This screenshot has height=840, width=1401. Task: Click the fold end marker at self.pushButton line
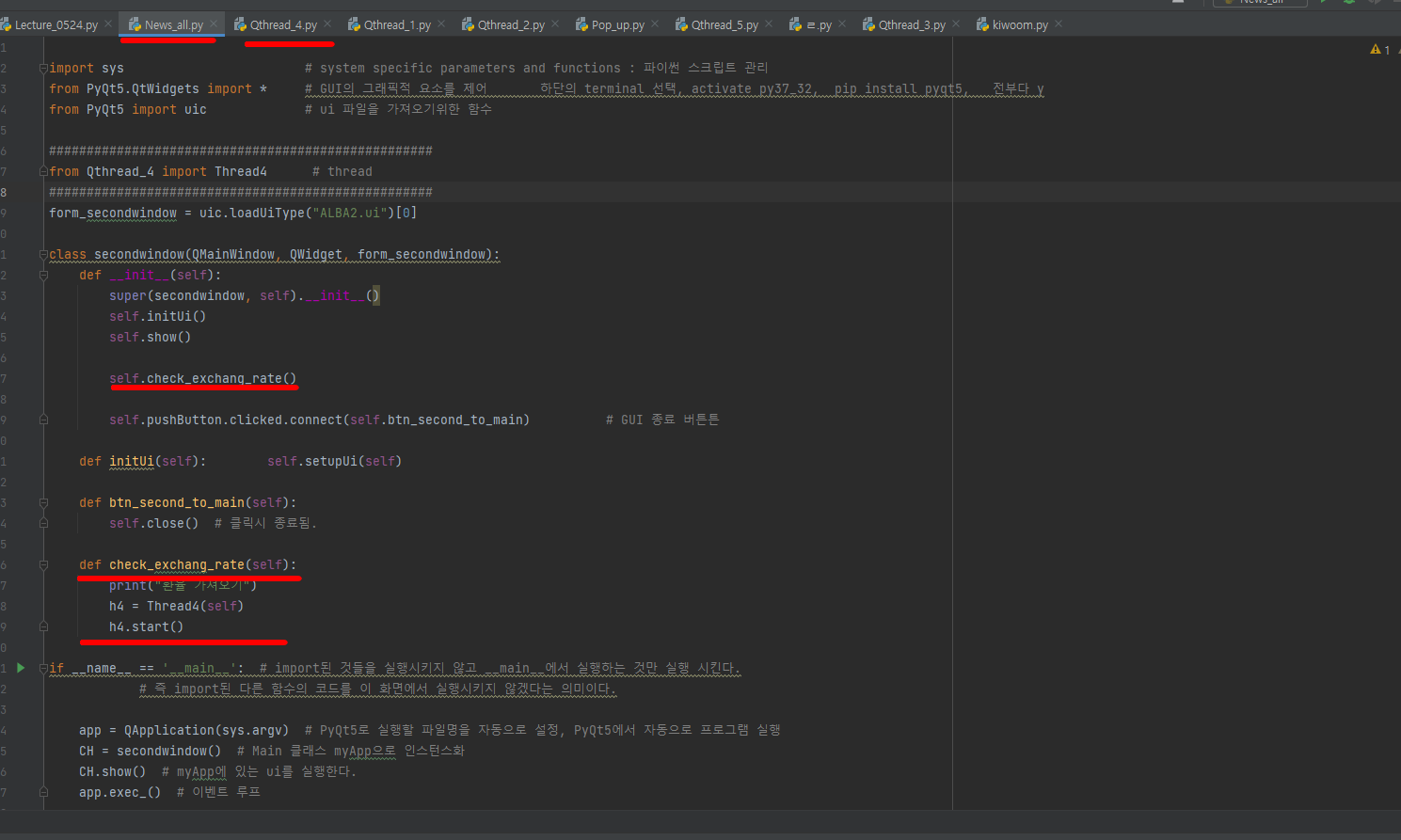(x=43, y=420)
